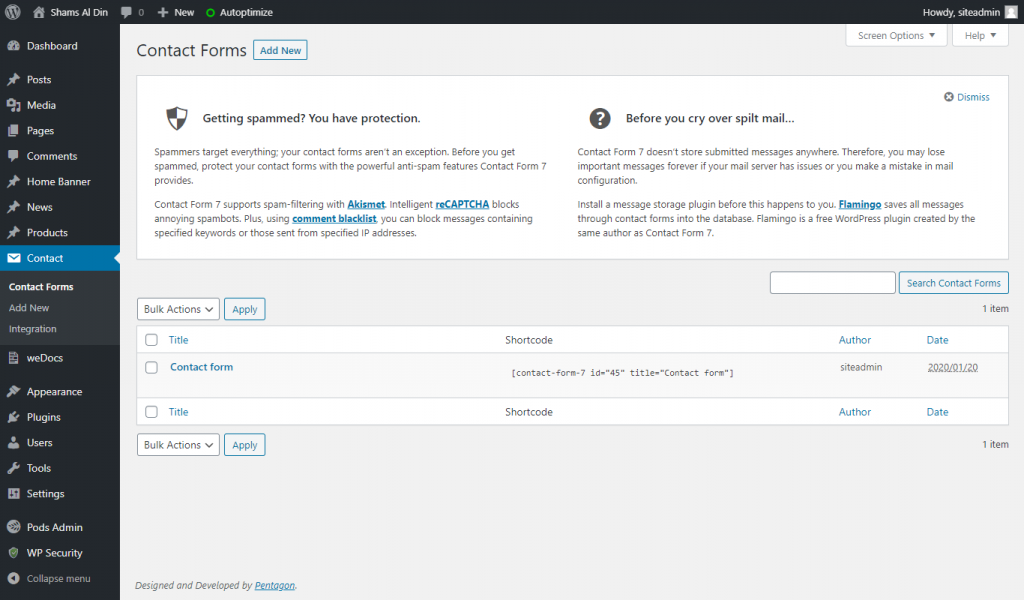
Task: Open the Shams Al Din site menu
Action: tap(79, 12)
